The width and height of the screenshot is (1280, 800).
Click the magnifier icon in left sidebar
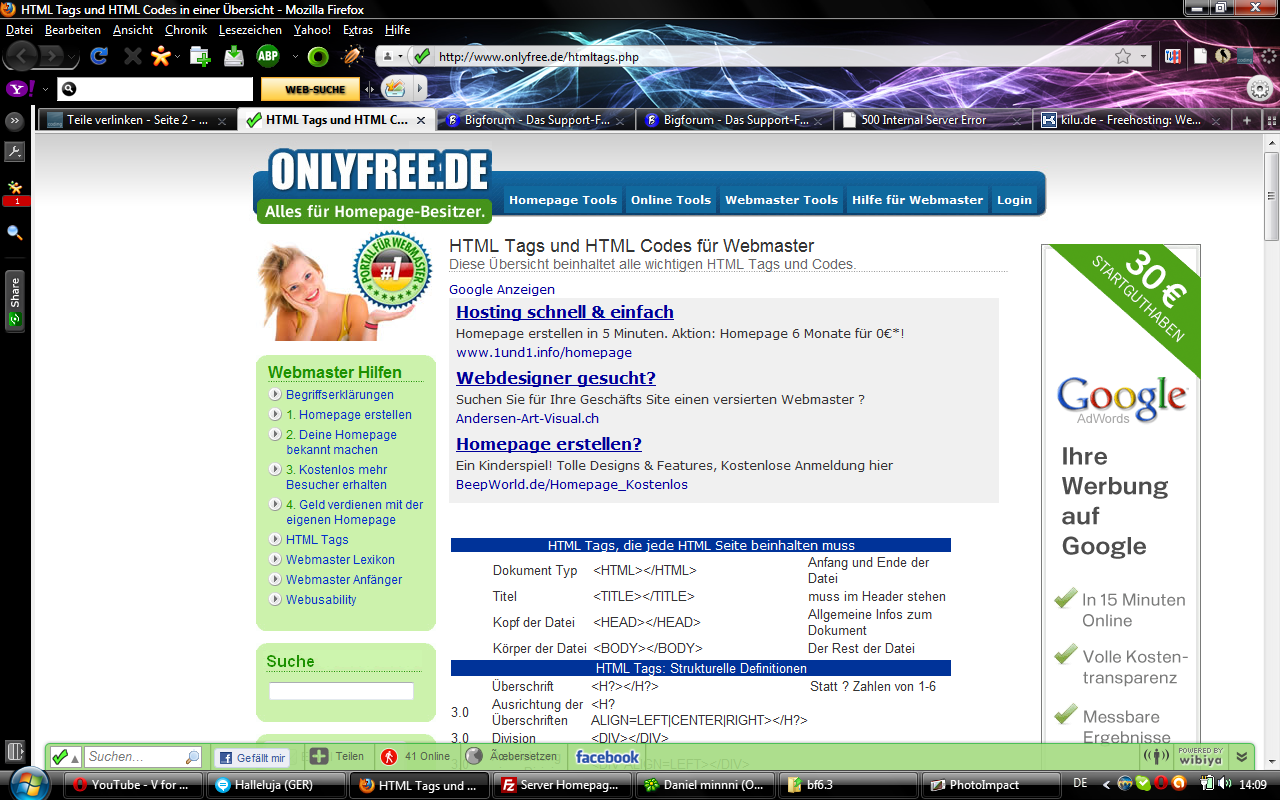15,232
